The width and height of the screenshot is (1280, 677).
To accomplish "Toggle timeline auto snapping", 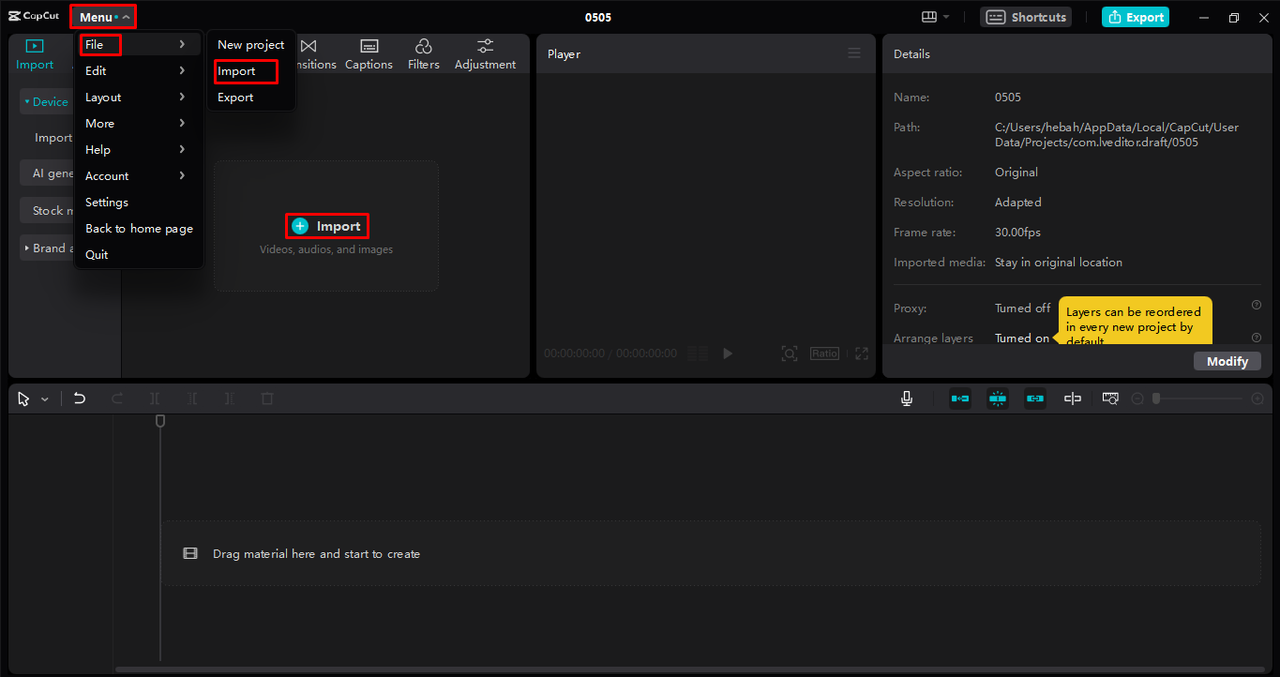I will tap(997, 398).
